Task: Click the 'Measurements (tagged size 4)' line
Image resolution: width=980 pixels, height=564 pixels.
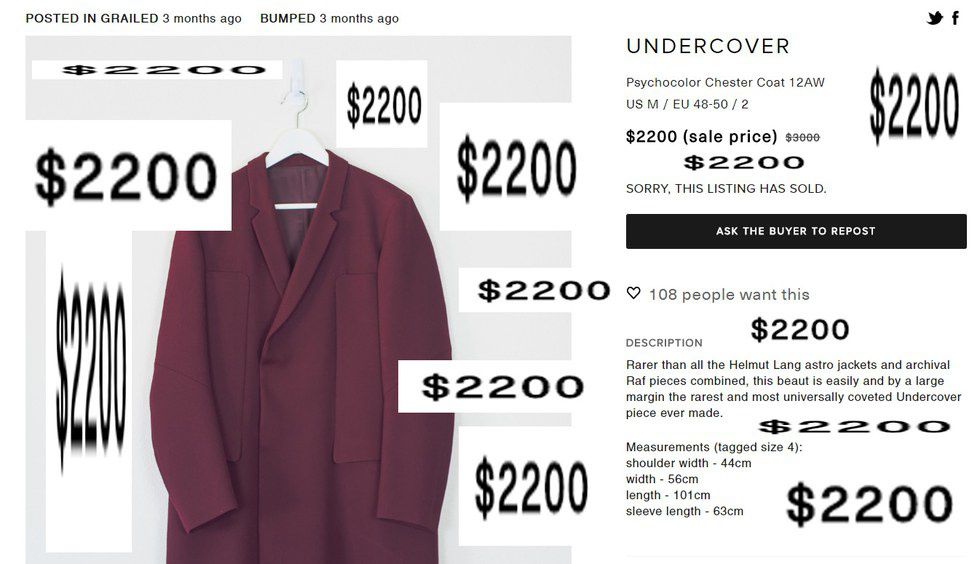Action: (713, 447)
